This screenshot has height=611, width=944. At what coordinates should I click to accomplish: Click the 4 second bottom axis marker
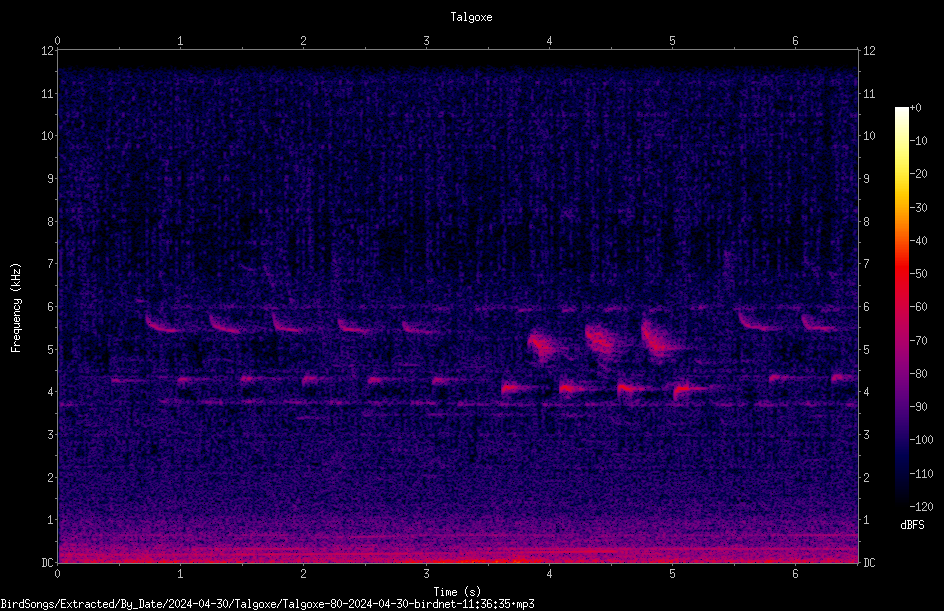(x=549, y=574)
